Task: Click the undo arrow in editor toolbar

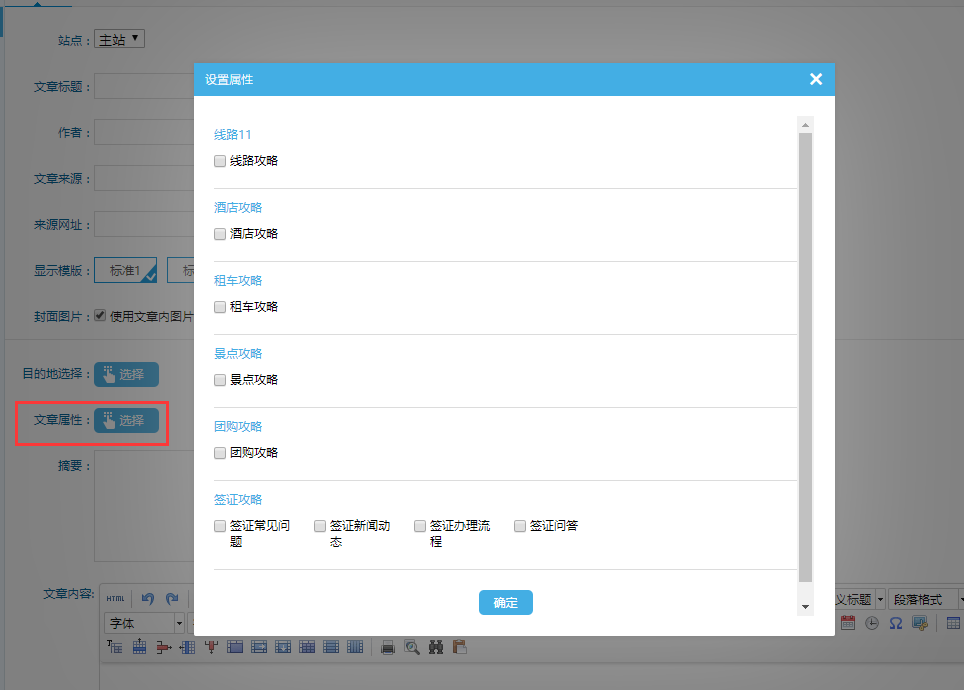Action: pos(148,598)
